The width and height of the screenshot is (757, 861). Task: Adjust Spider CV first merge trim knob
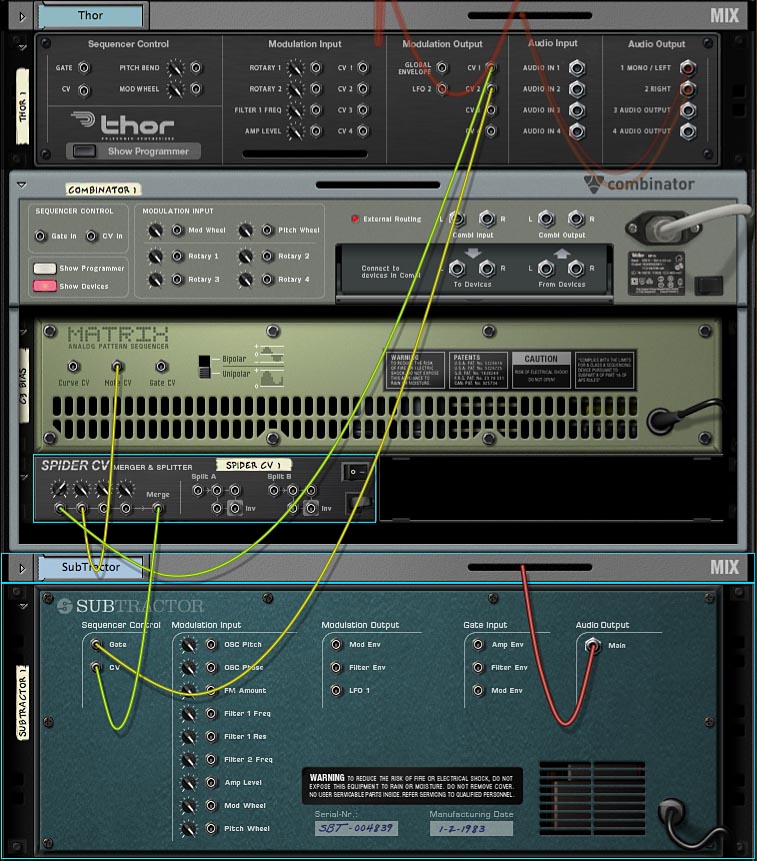pos(59,489)
